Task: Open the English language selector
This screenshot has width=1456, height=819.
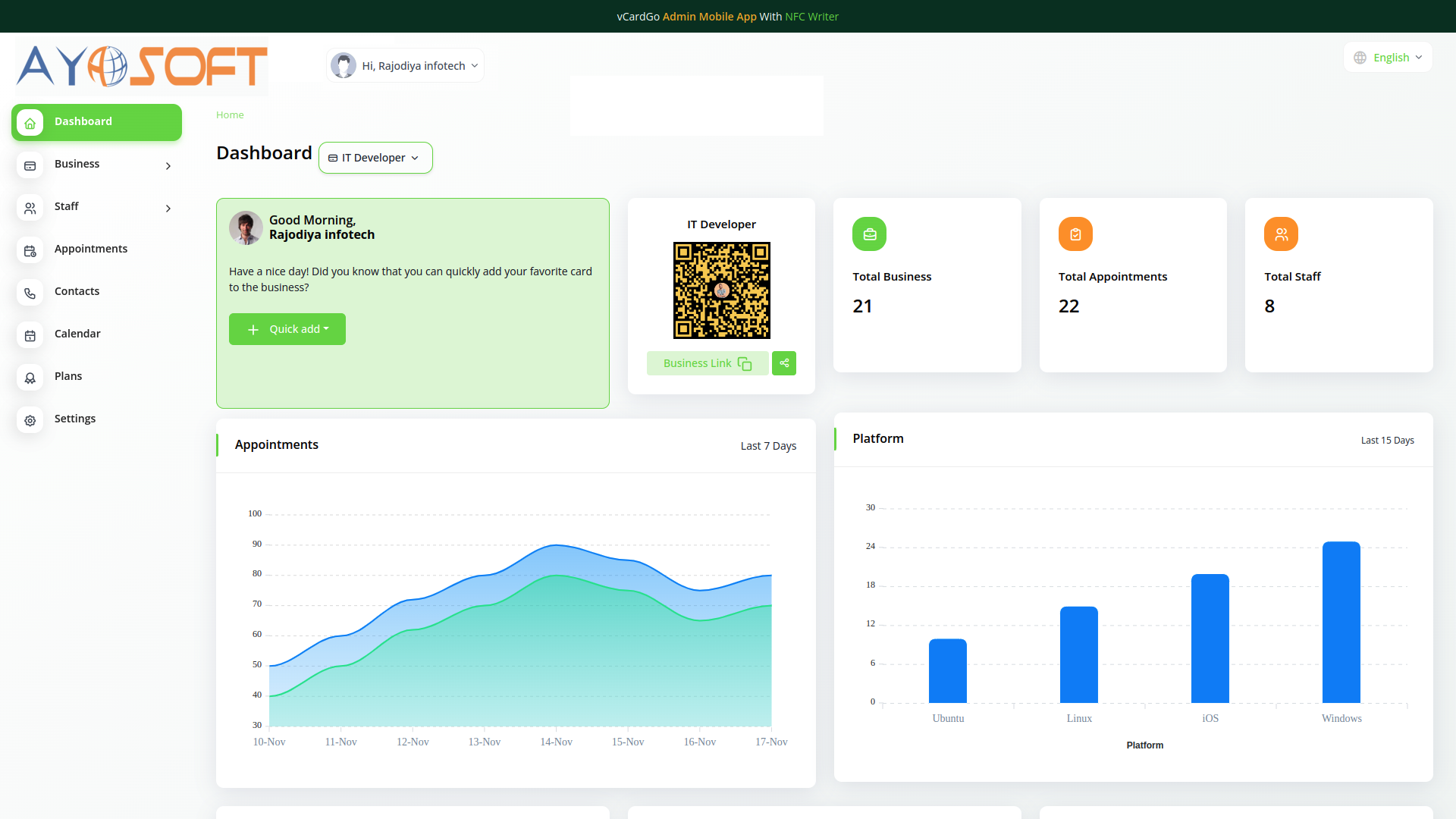Action: click(x=1388, y=58)
